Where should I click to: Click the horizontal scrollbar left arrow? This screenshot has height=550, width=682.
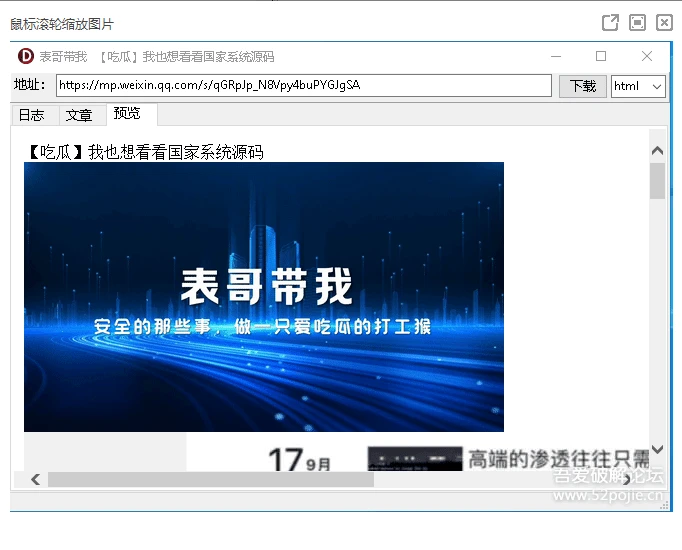coord(36,480)
